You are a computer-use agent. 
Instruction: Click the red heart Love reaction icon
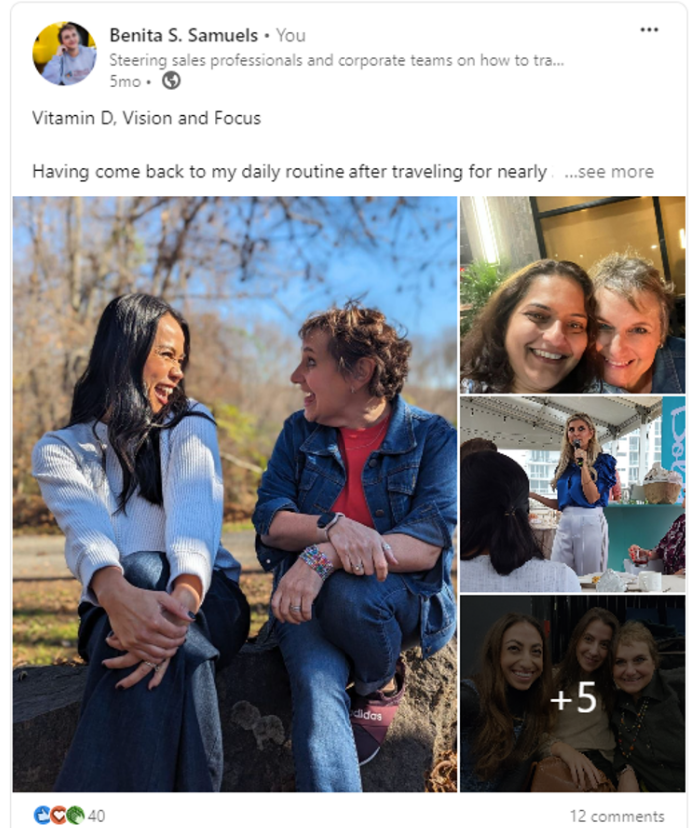click(59, 815)
